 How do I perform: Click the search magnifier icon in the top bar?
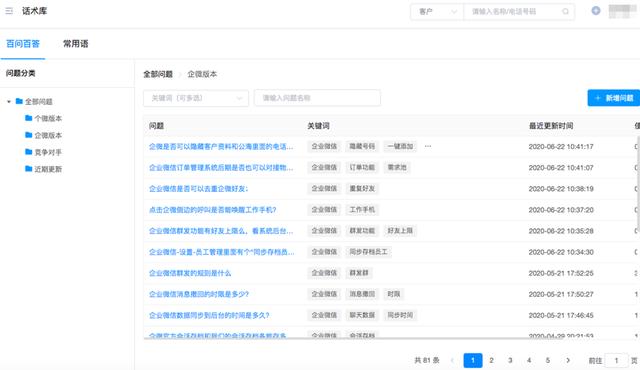(x=565, y=11)
